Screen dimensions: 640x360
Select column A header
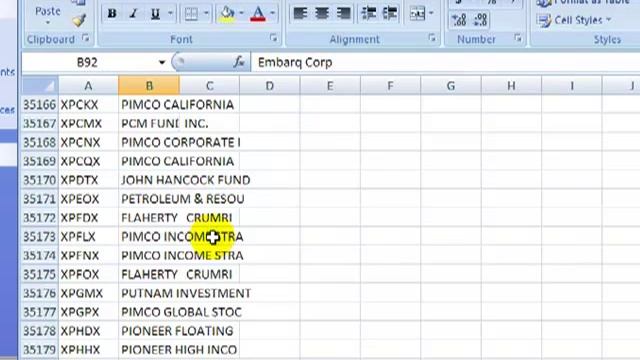pyautogui.click(x=88, y=86)
